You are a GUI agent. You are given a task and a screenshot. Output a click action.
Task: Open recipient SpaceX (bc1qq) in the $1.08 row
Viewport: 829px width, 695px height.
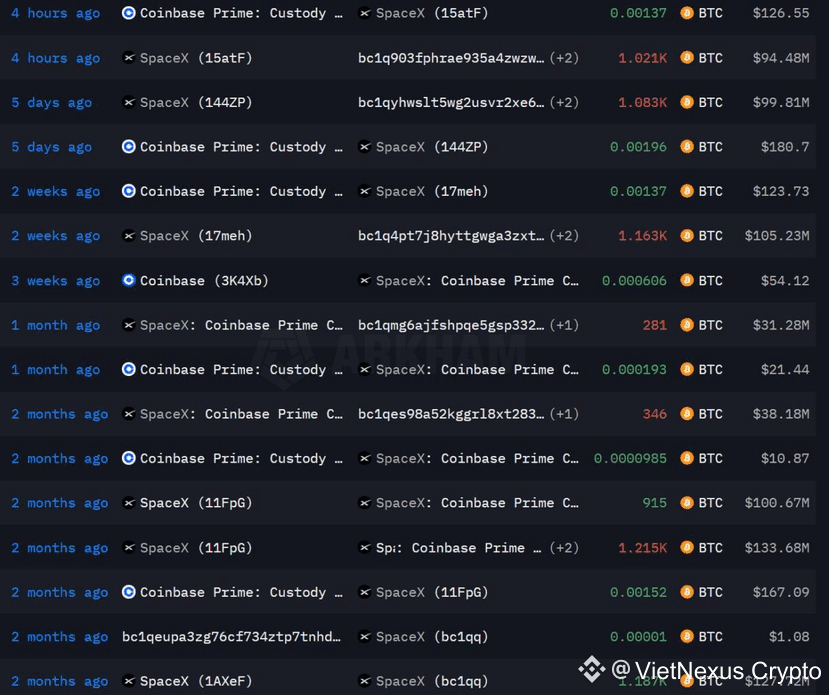click(432, 636)
